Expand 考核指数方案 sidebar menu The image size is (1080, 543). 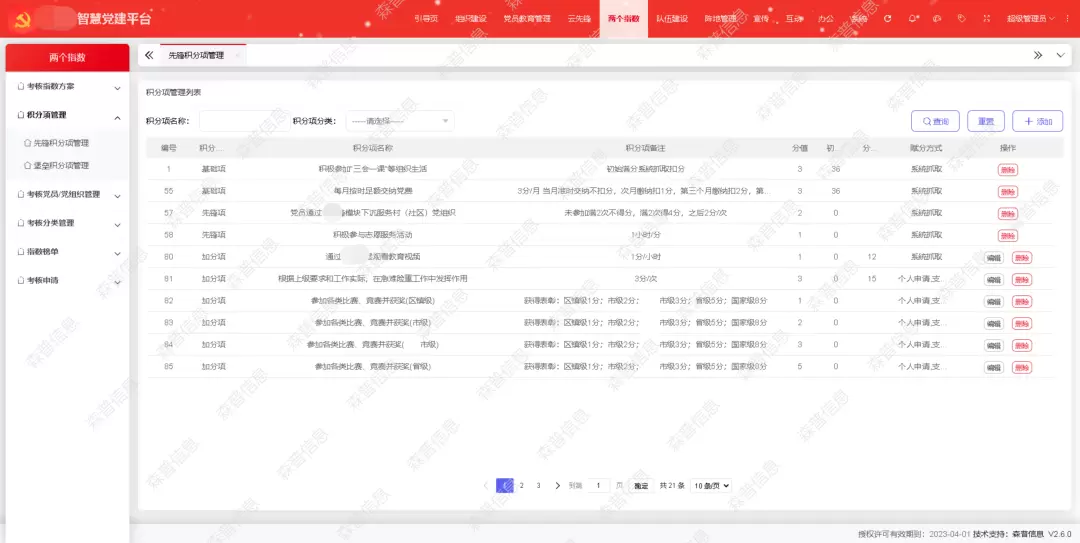pyautogui.click(x=67, y=87)
